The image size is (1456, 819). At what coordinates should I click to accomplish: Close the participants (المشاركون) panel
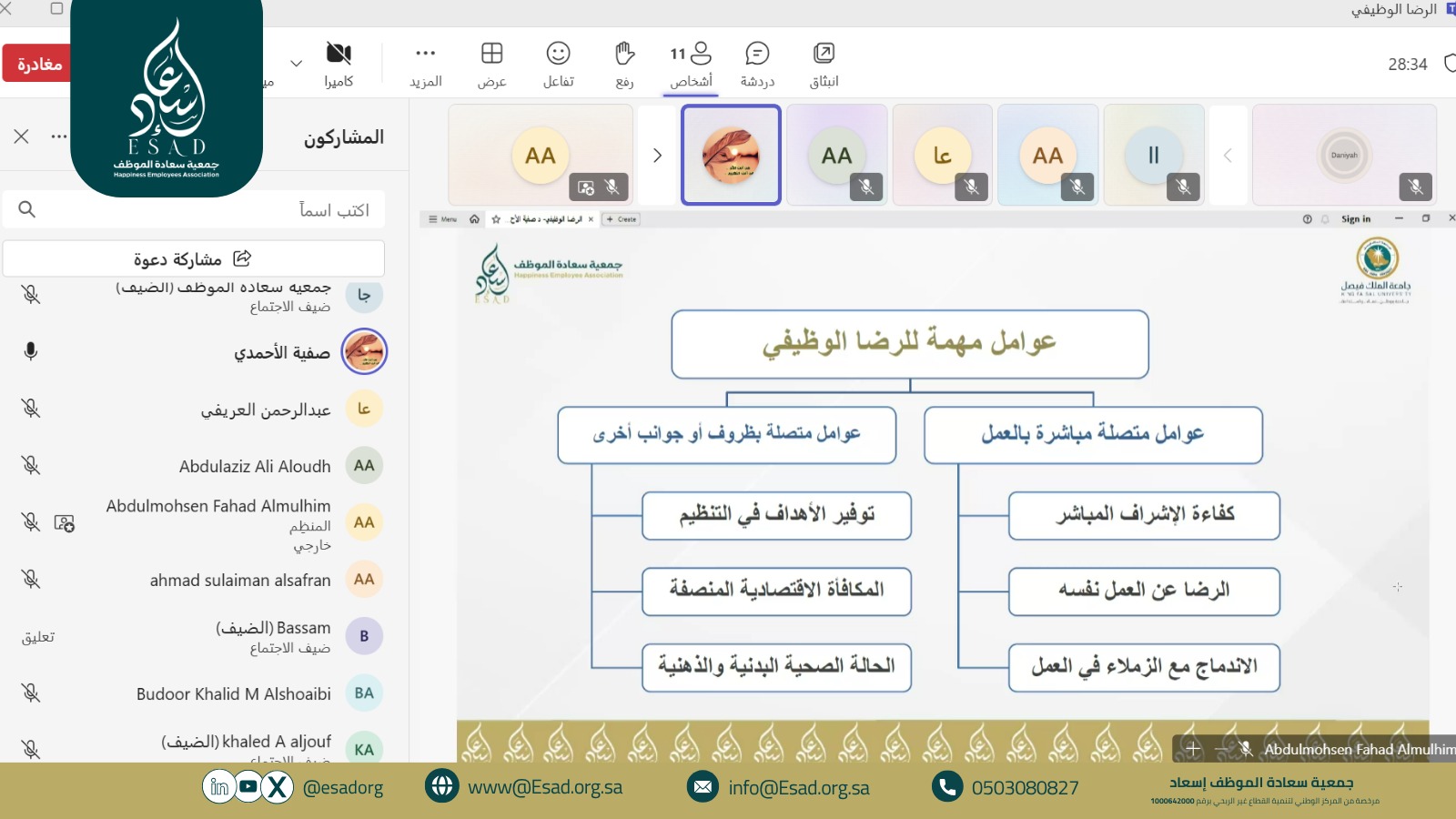[x=22, y=136]
